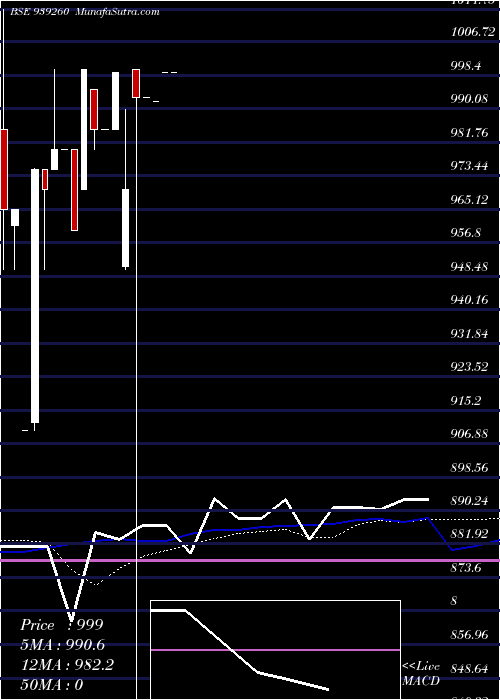Click the MunafaSutra.com watermark text
The image size is (500, 700).
coord(118,12)
